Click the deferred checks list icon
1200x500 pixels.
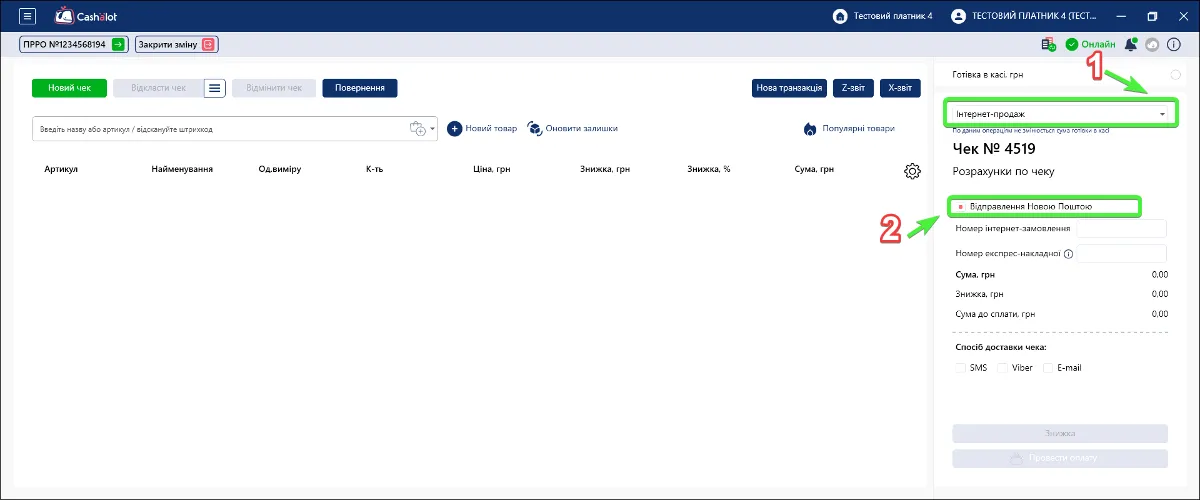click(x=215, y=88)
